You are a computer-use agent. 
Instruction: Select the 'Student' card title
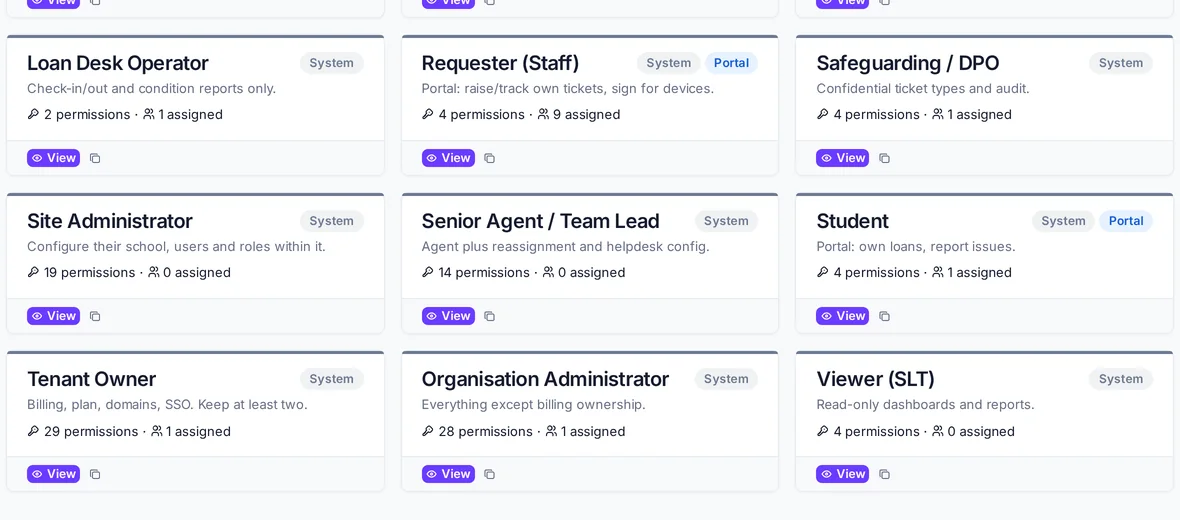(853, 221)
